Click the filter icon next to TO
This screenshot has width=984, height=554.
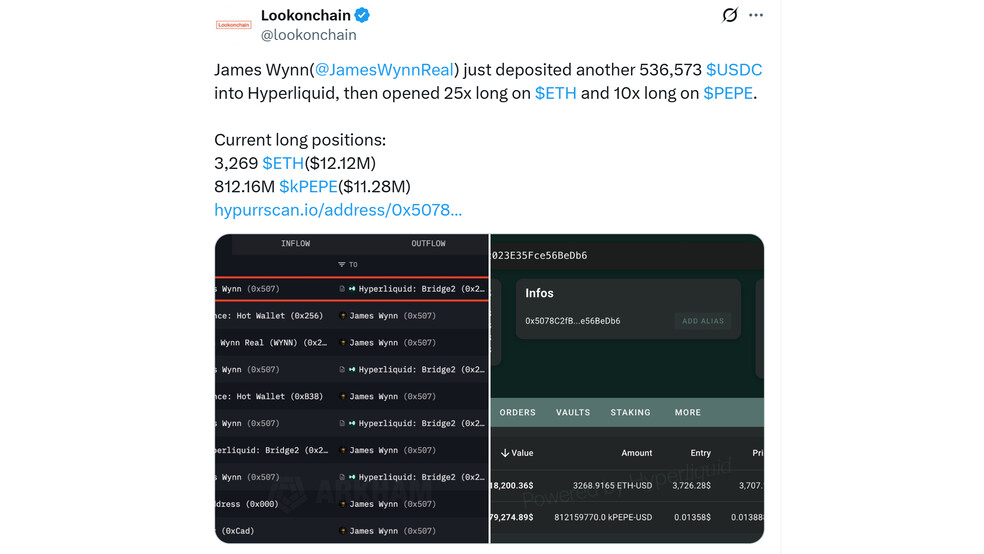coord(341,265)
